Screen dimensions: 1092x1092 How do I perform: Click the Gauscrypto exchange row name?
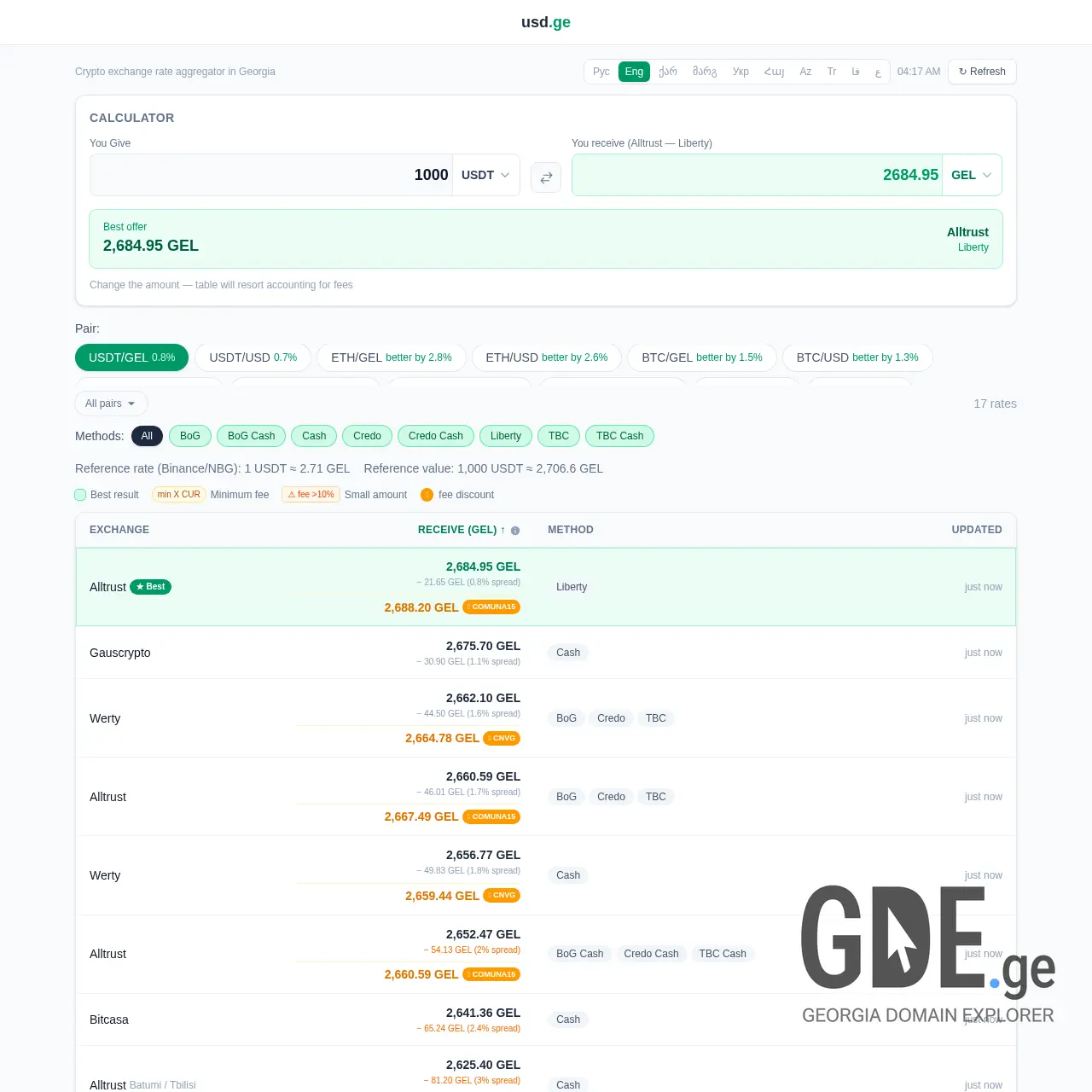pyautogui.click(x=120, y=653)
